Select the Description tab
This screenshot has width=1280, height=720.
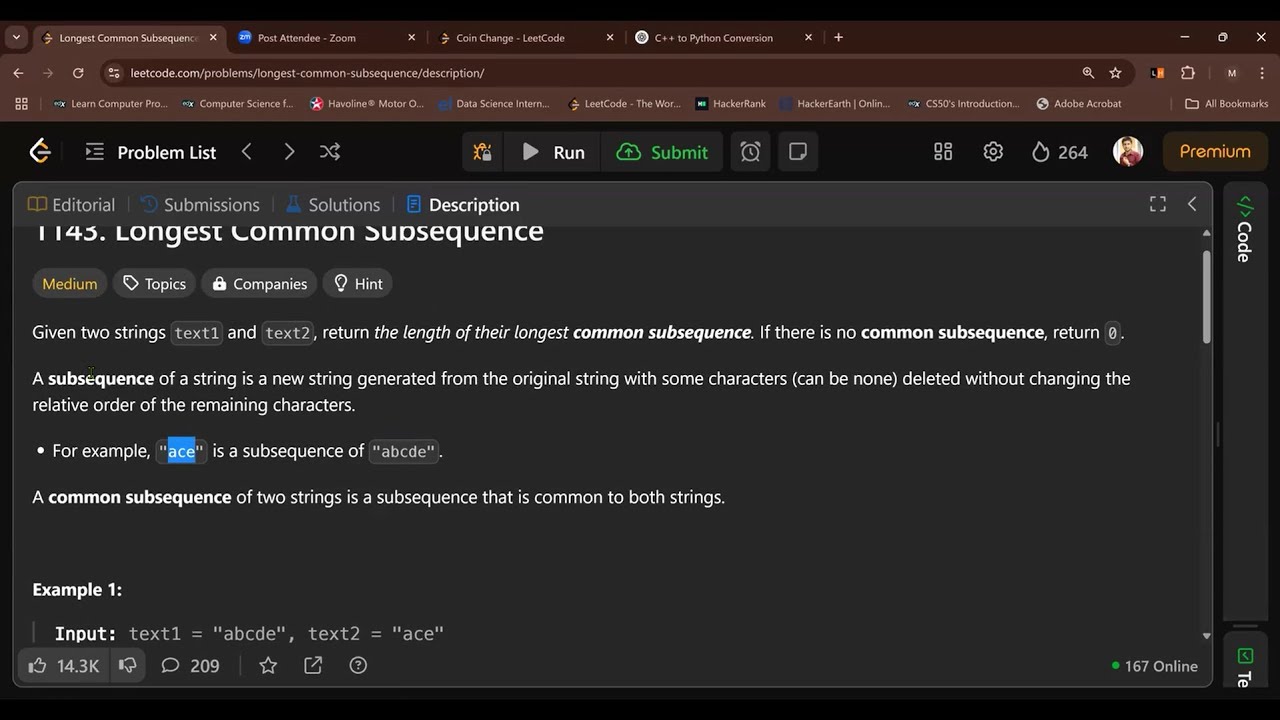[x=463, y=205]
